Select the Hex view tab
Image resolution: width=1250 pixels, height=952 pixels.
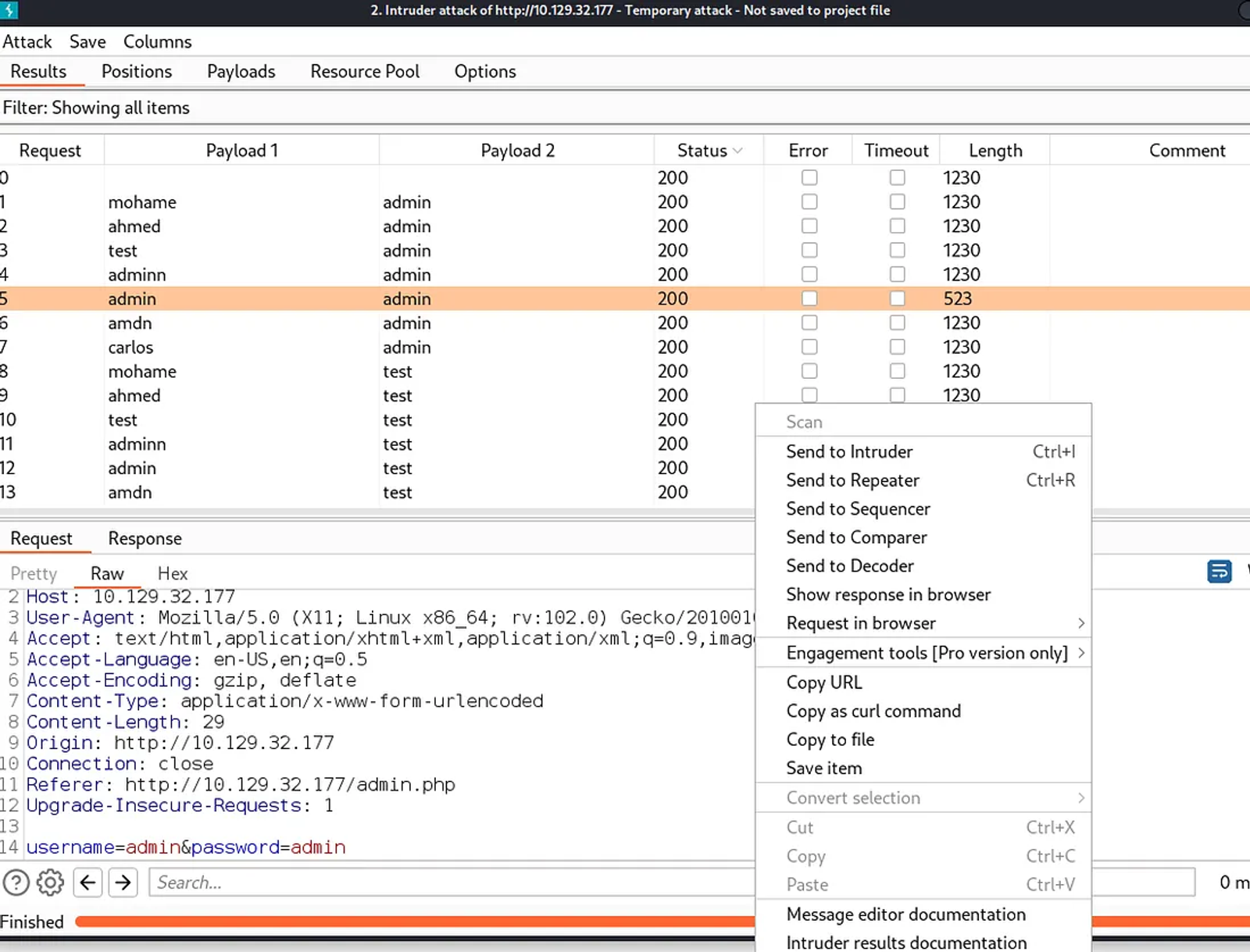tap(173, 573)
